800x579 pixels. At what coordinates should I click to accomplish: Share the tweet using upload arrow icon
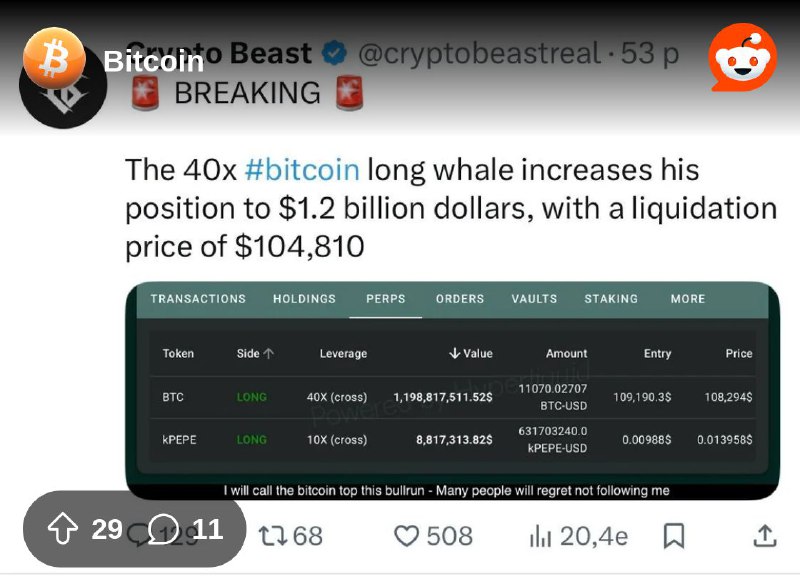(765, 536)
